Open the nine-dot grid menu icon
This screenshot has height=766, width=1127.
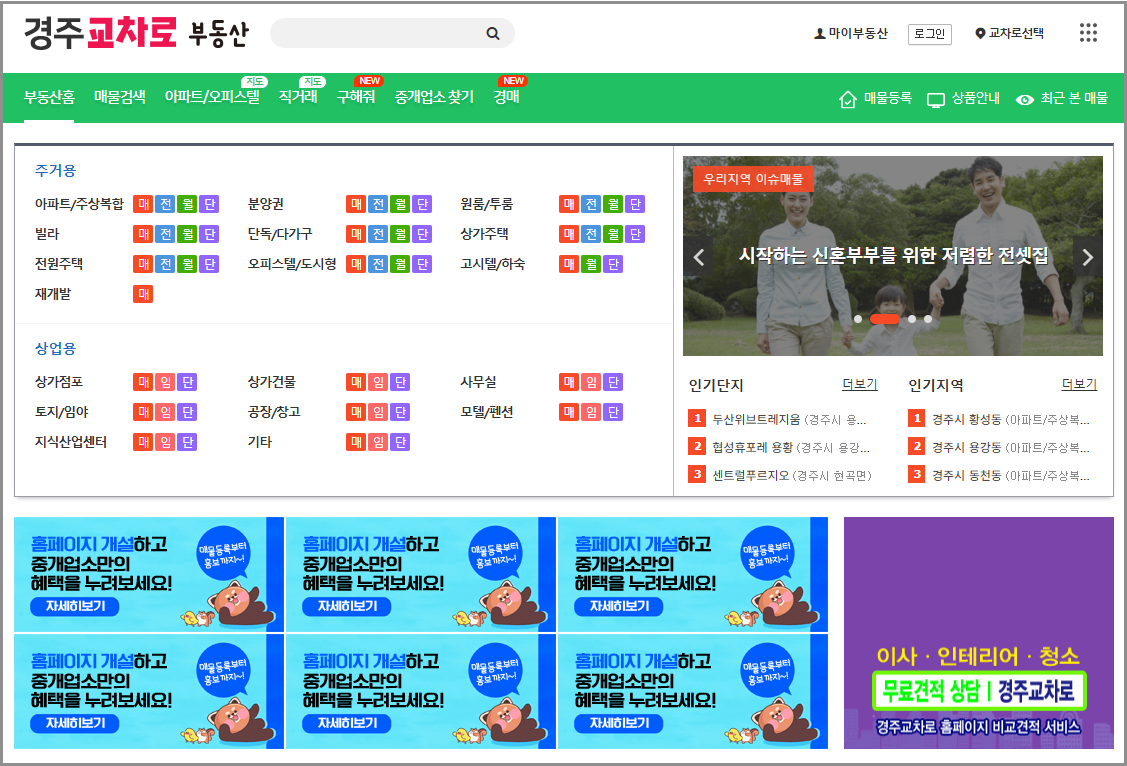click(x=1089, y=33)
